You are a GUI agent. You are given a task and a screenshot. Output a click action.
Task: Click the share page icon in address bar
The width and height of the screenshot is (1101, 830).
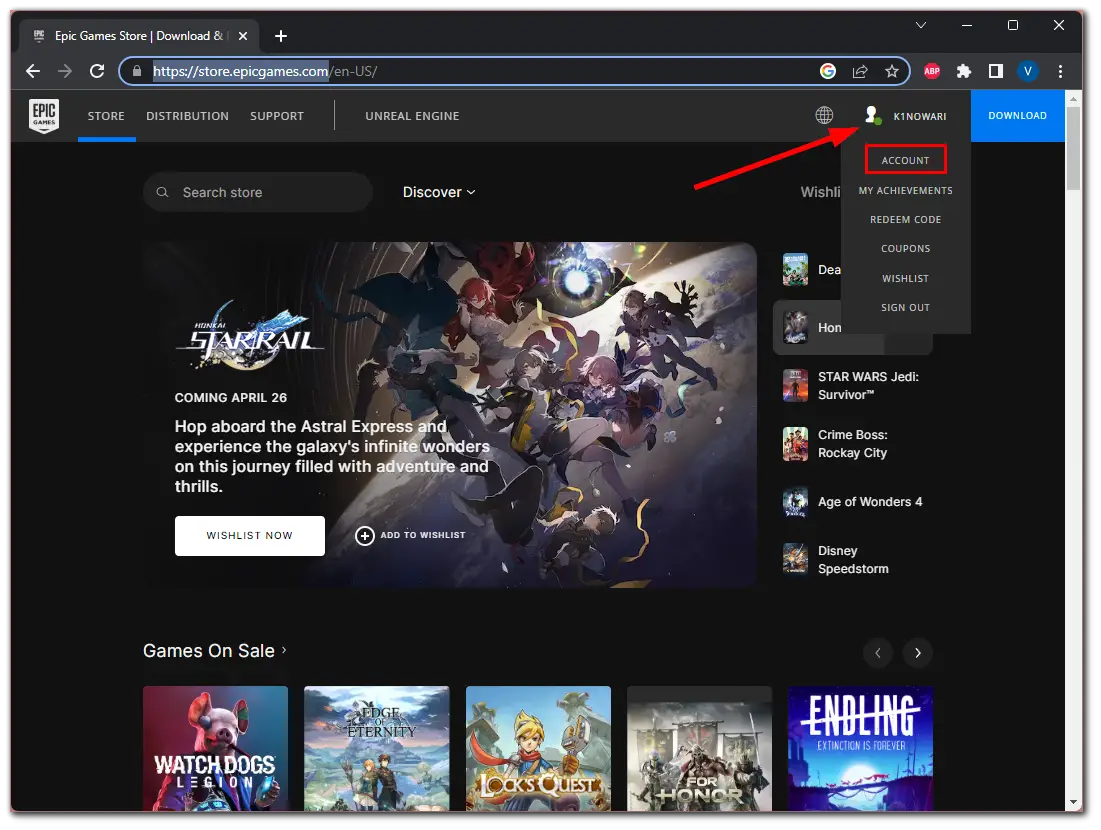[x=859, y=71]
